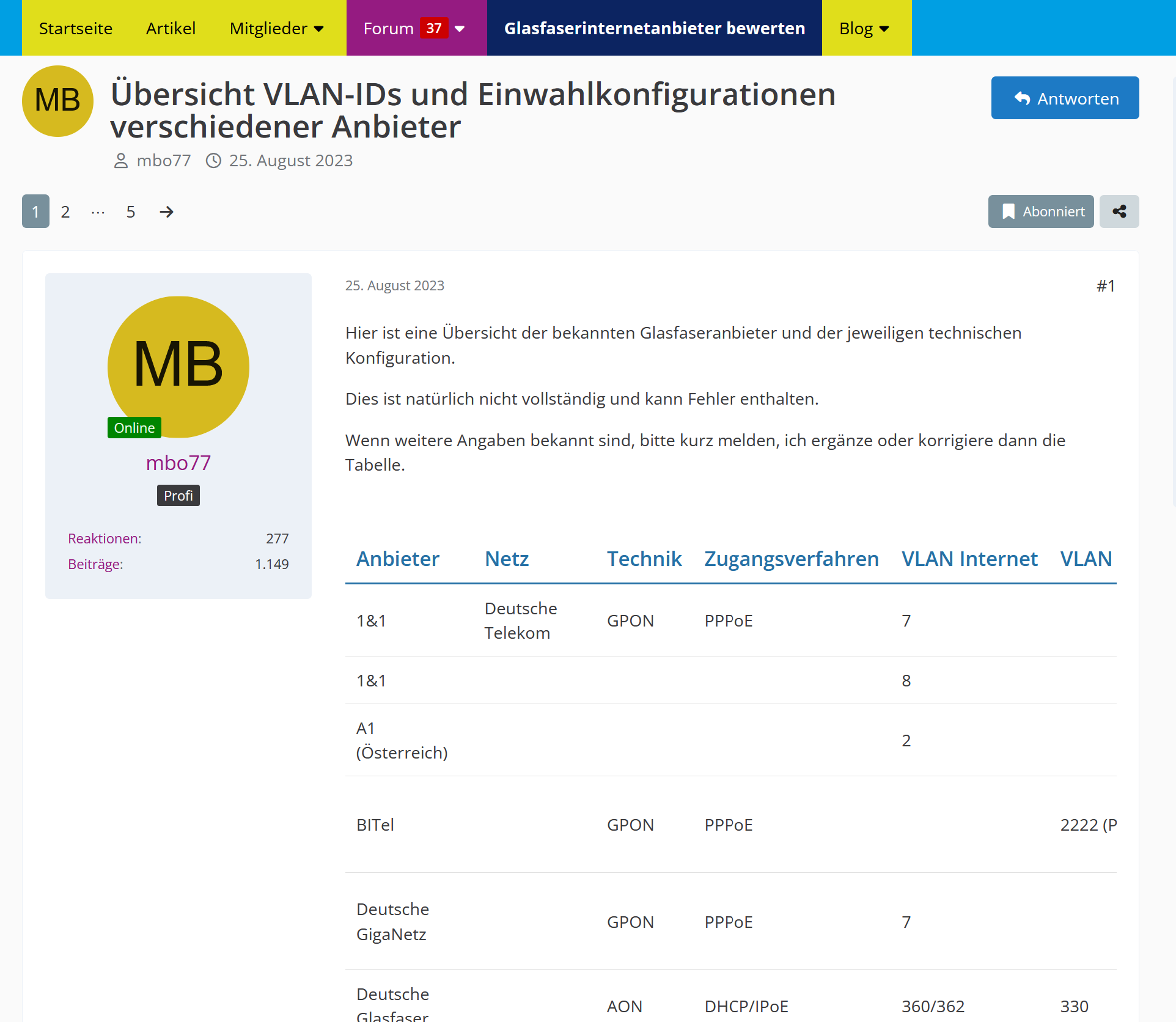
Task: Toggle the Abonniert subscription button
Action: [x=1040, y=211]
